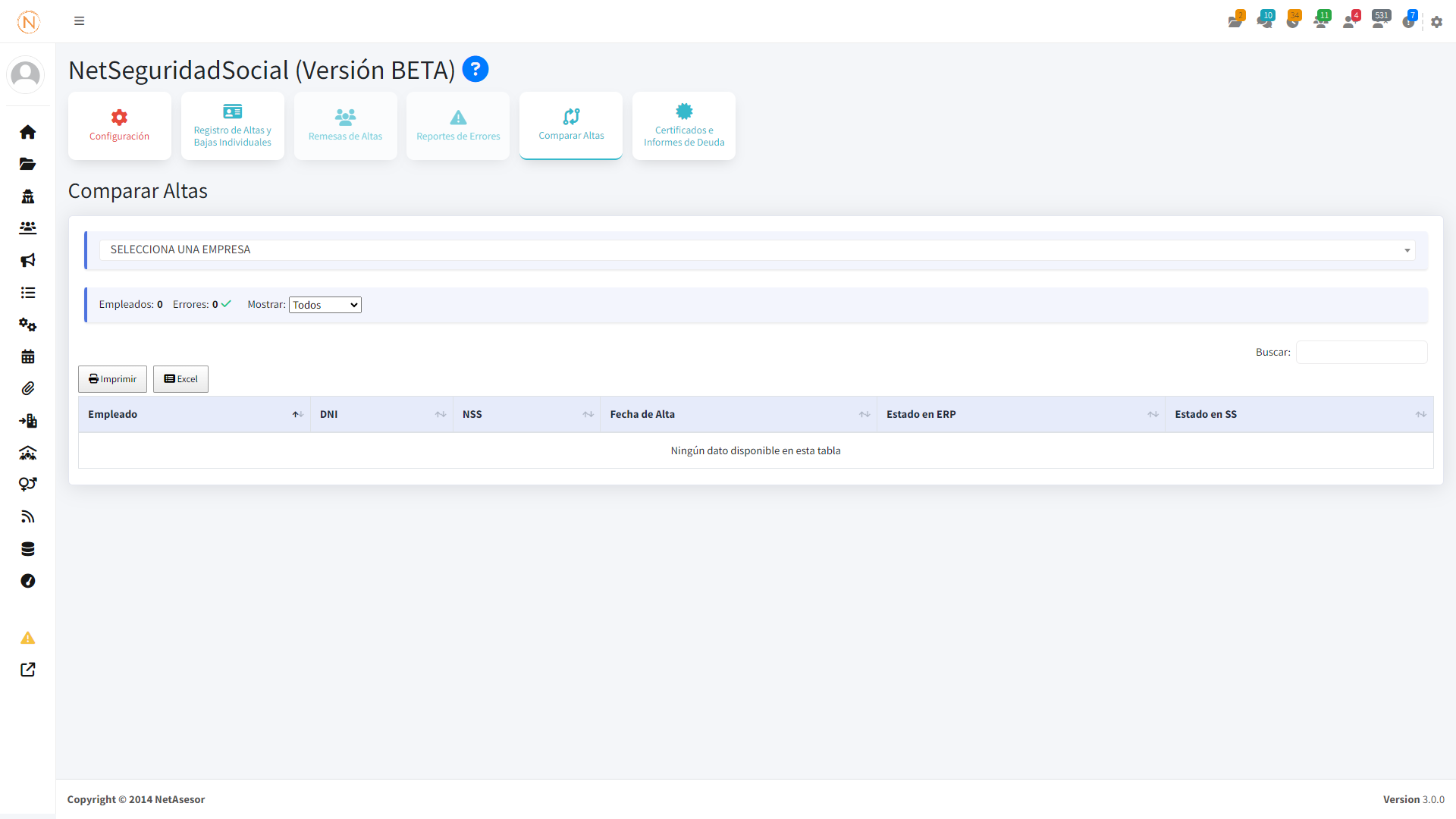Switch to the Remesas de Altas tab

[x=345, y=126]
